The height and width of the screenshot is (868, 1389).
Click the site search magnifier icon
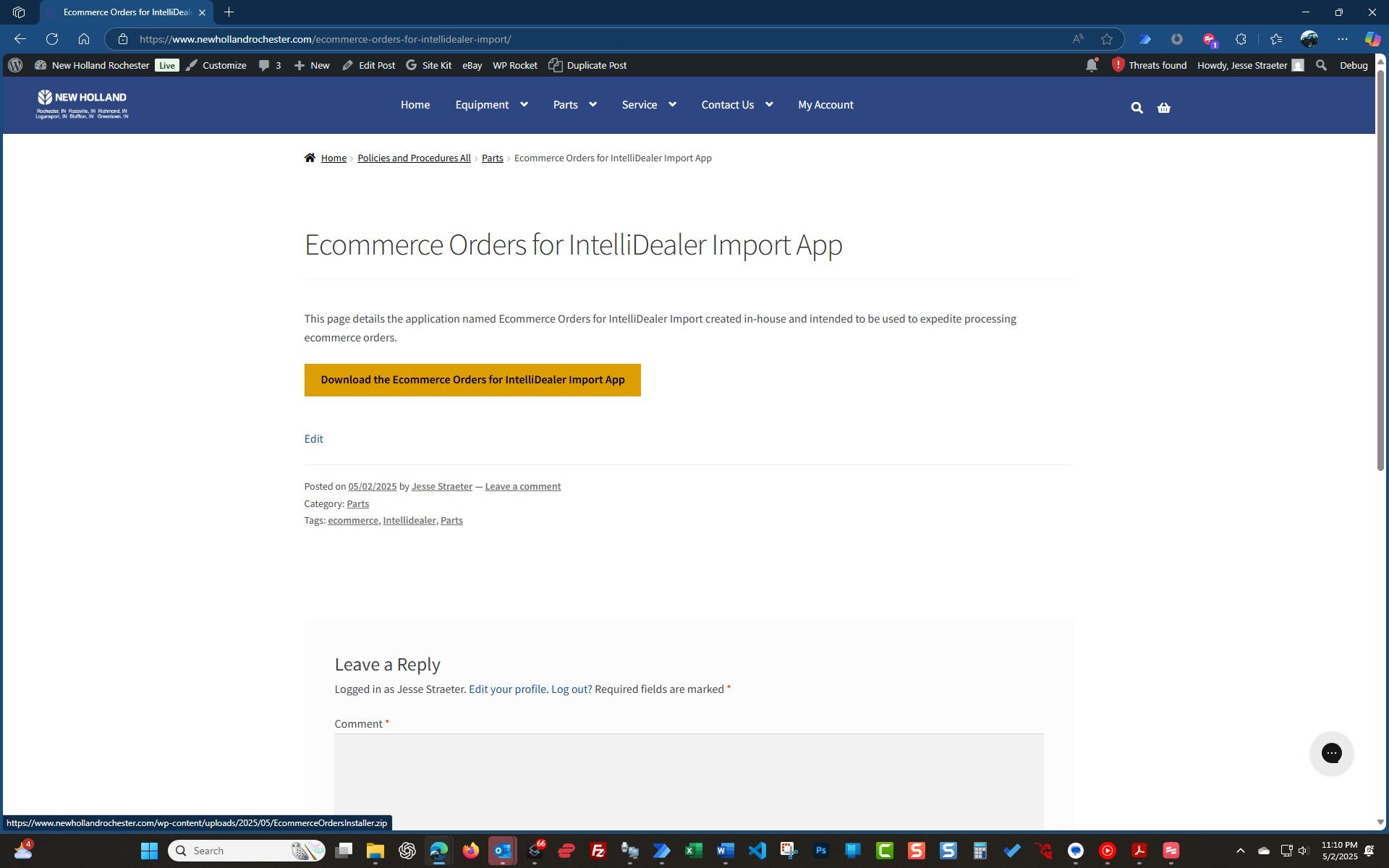click(1137, 108)
